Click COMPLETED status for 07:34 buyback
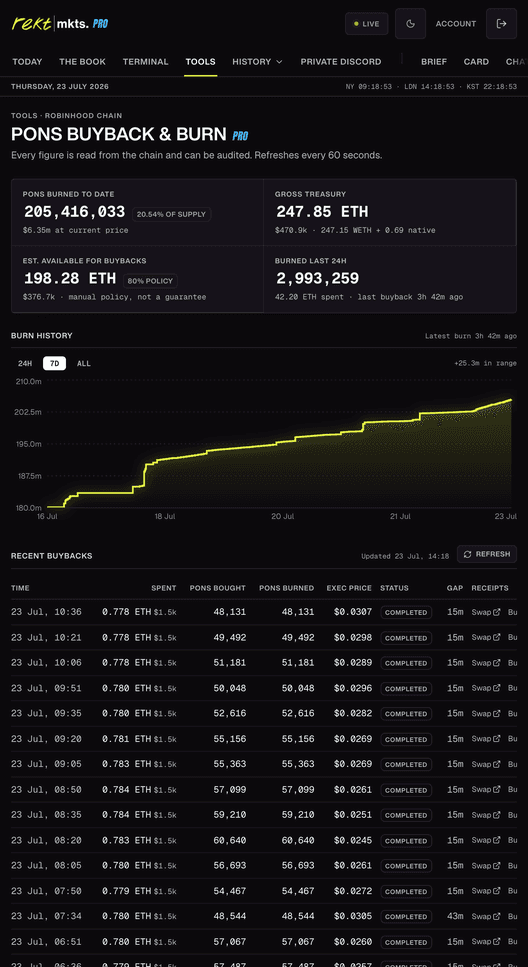528x967 pixels. (406, 916)
